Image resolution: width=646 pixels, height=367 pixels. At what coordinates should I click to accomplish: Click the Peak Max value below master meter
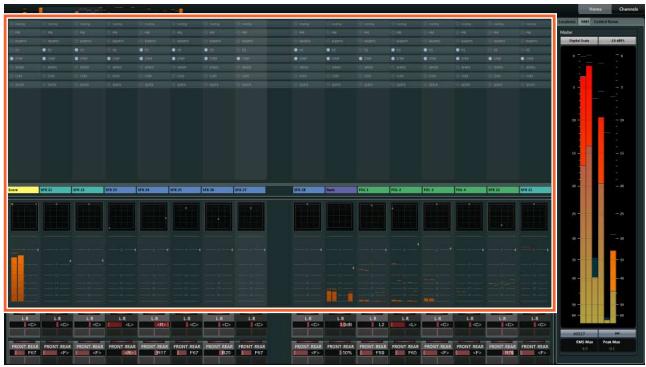[x=611, y=348]
